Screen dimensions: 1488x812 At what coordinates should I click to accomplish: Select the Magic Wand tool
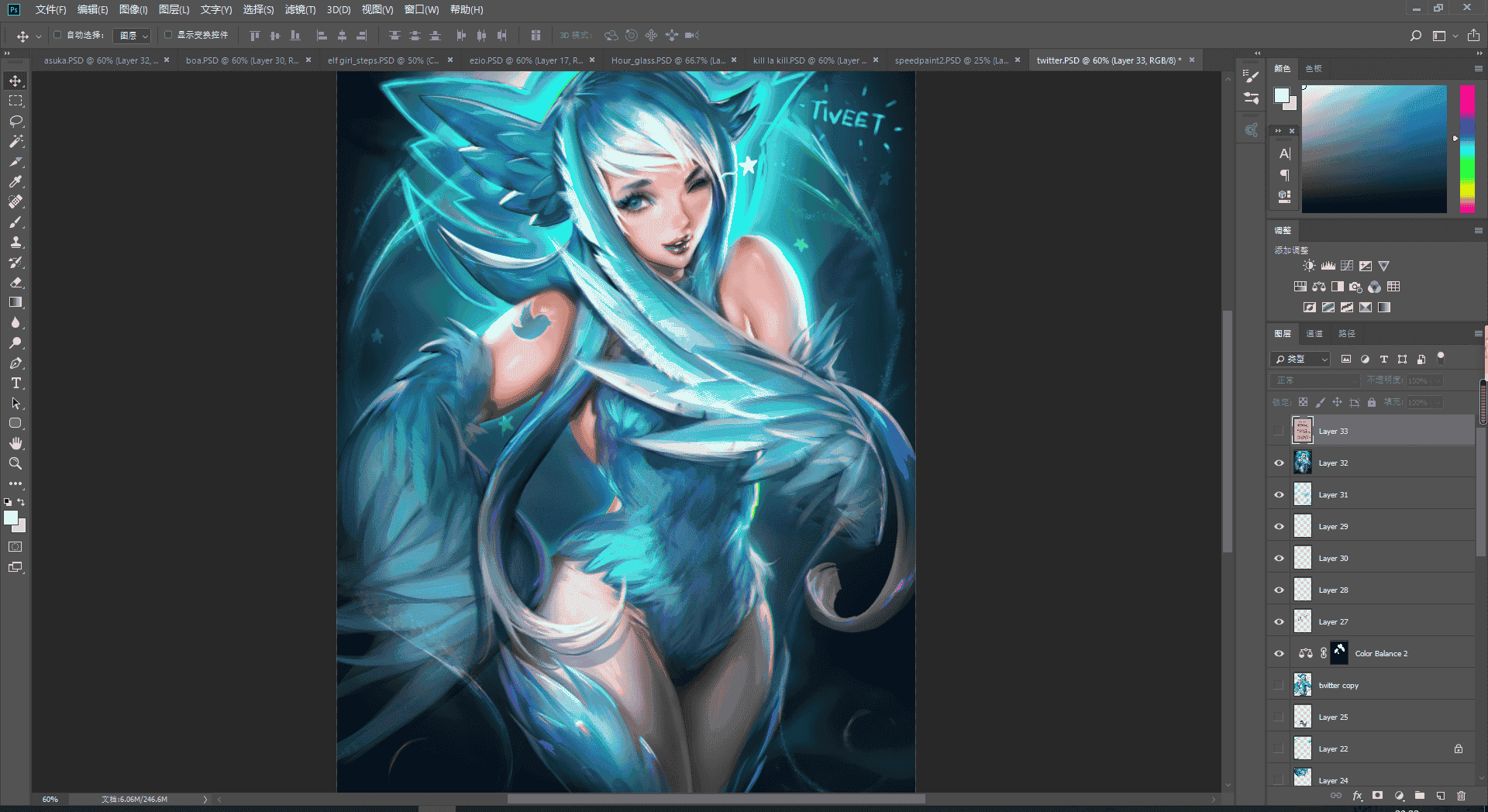click(15, 141)
